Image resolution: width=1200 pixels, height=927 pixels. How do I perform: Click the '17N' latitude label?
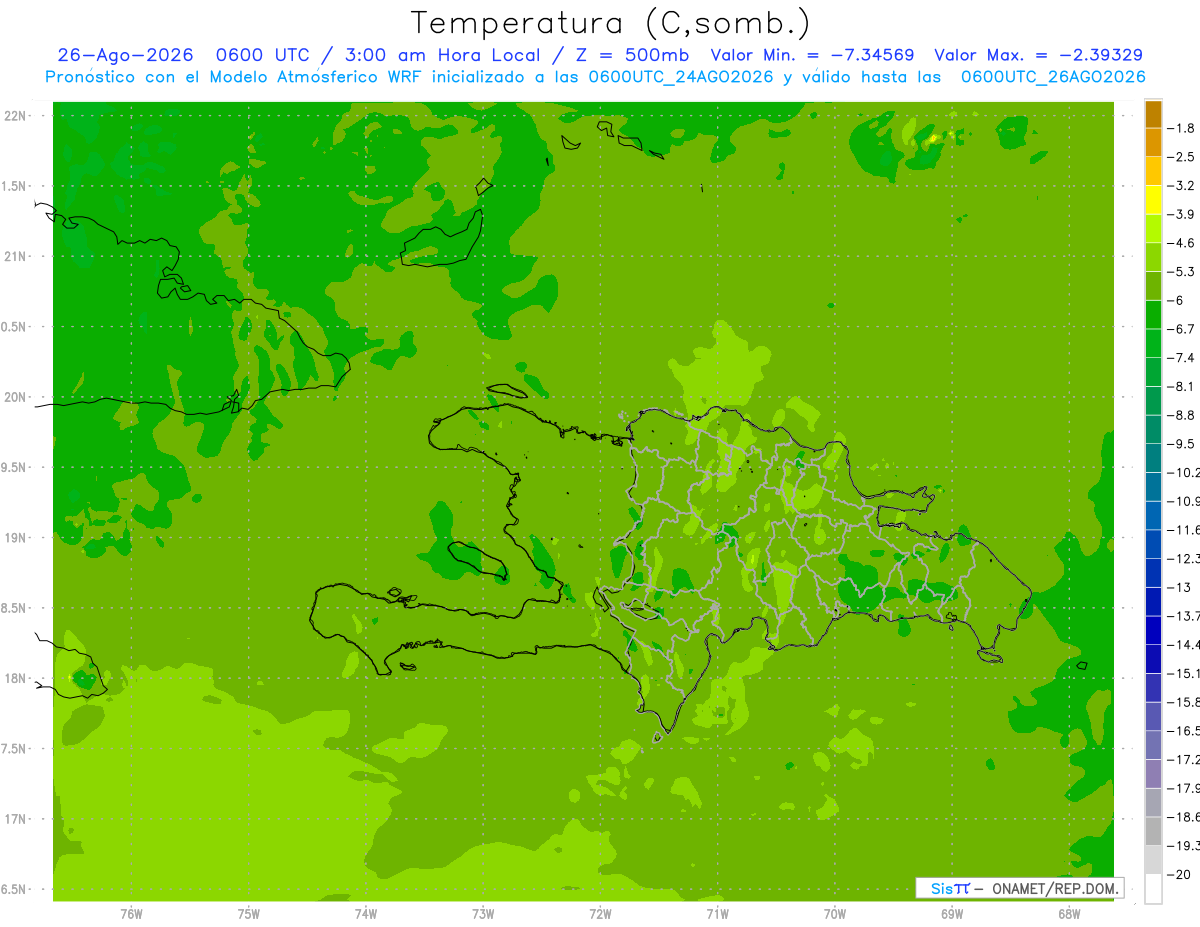coord(16,819)
